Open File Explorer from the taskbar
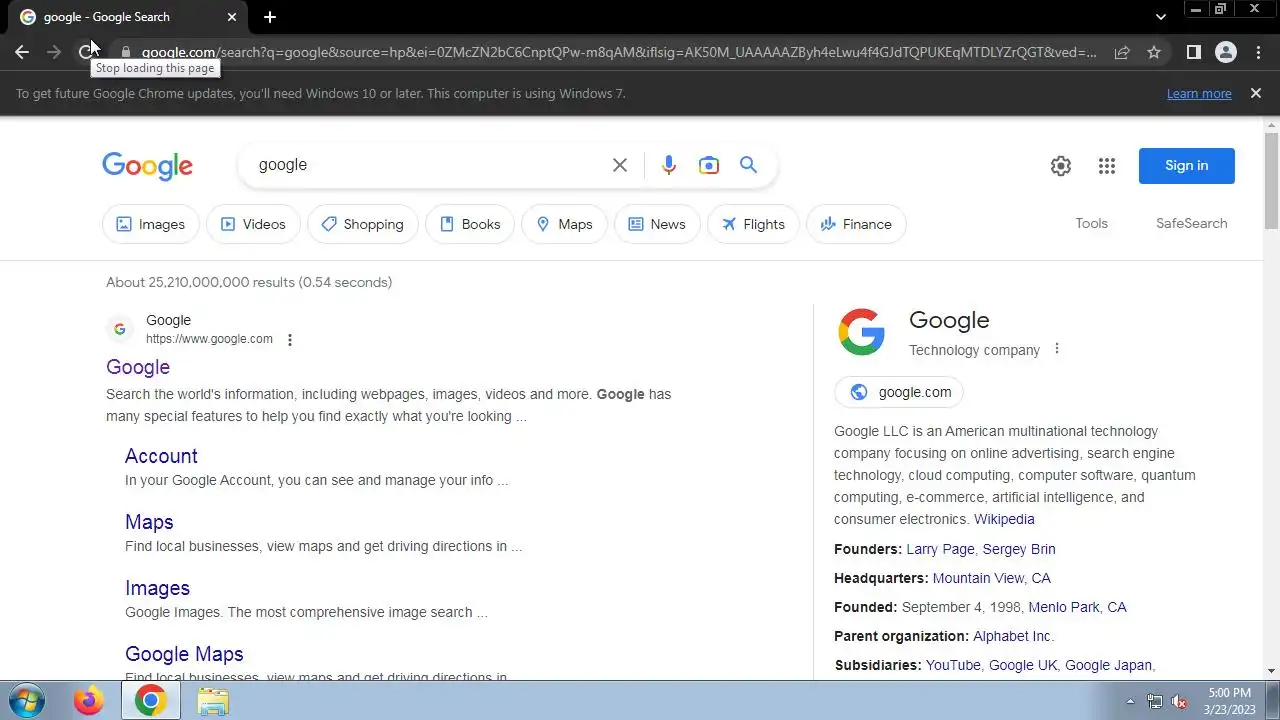 [213, 701]
